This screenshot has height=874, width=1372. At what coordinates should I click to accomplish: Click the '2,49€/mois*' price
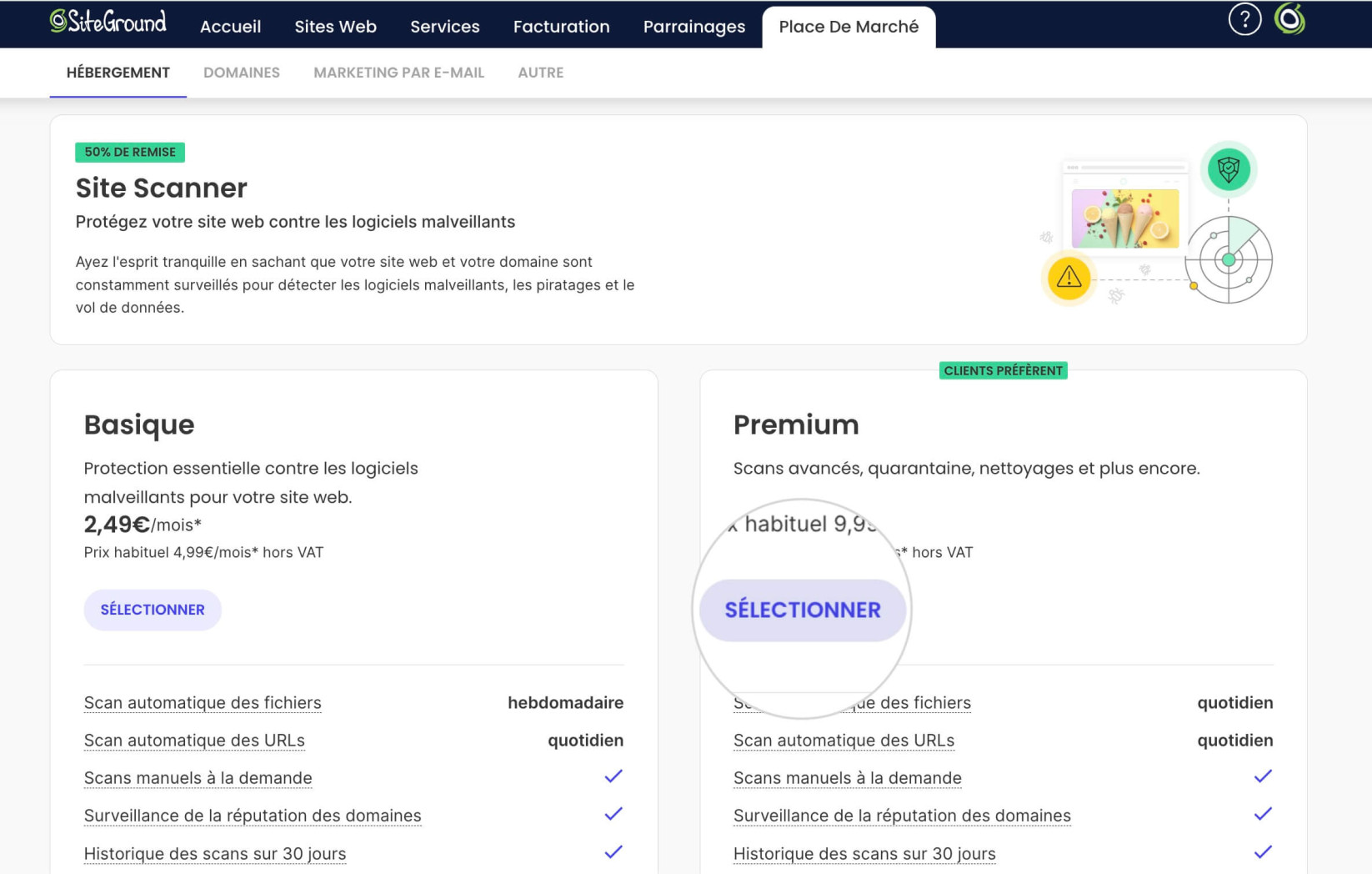143,525
